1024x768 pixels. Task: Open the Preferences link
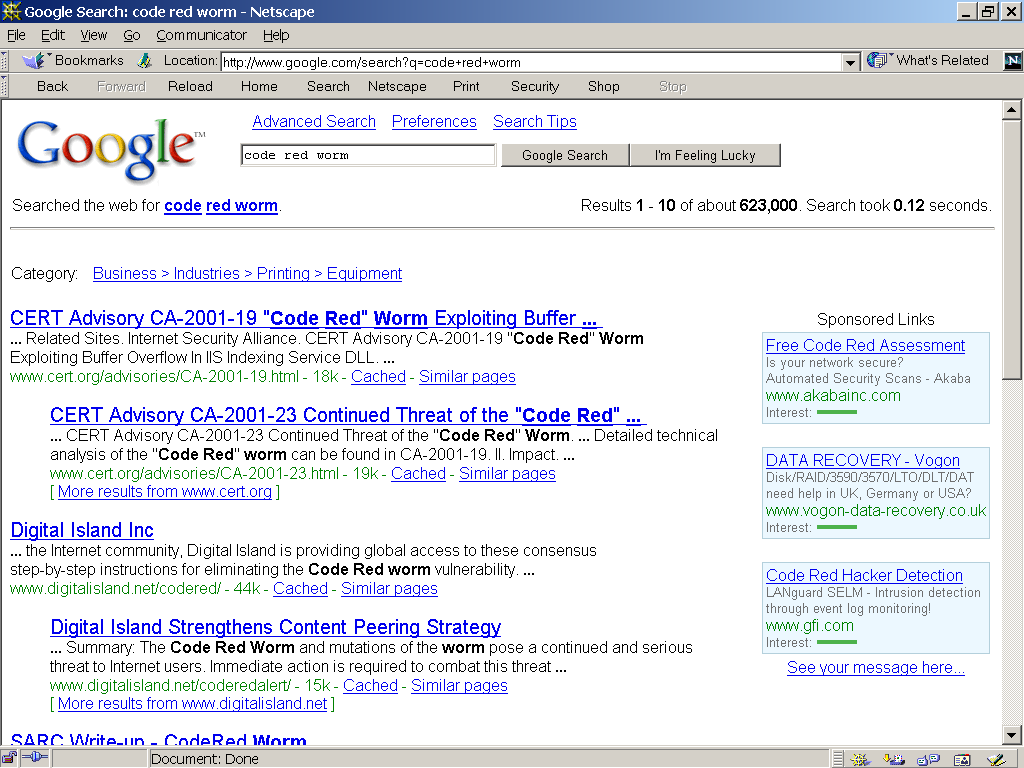pyautogui.click(x=434, y=121)
